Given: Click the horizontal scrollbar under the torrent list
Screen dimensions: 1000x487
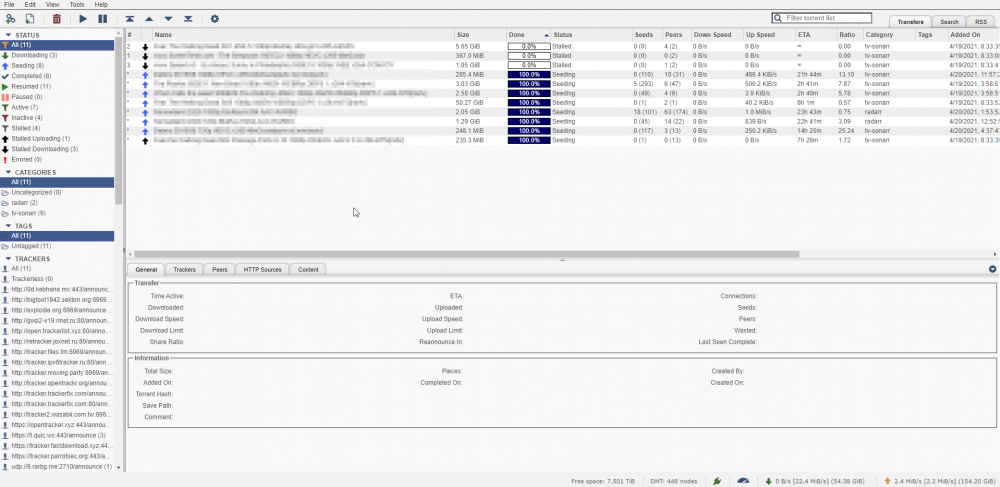Looking at the screenshot, I should 466,254.
